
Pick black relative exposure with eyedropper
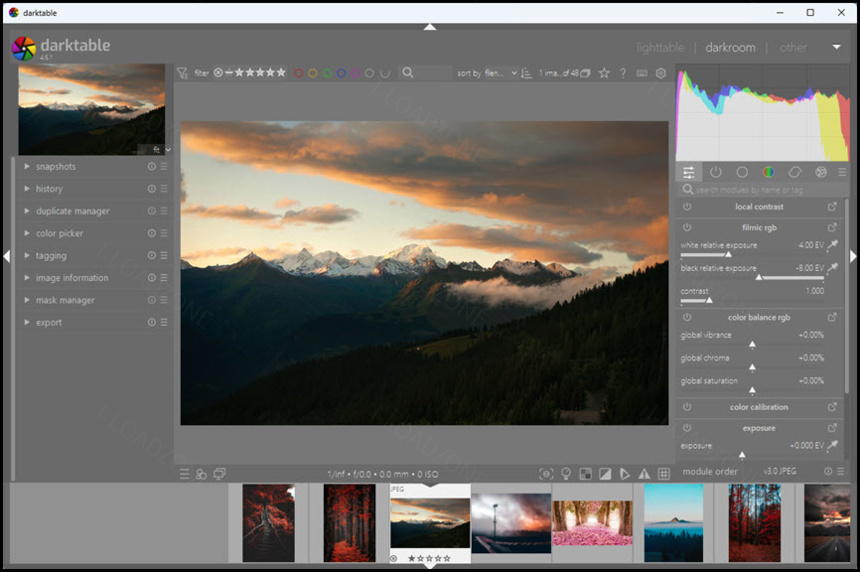833,268
